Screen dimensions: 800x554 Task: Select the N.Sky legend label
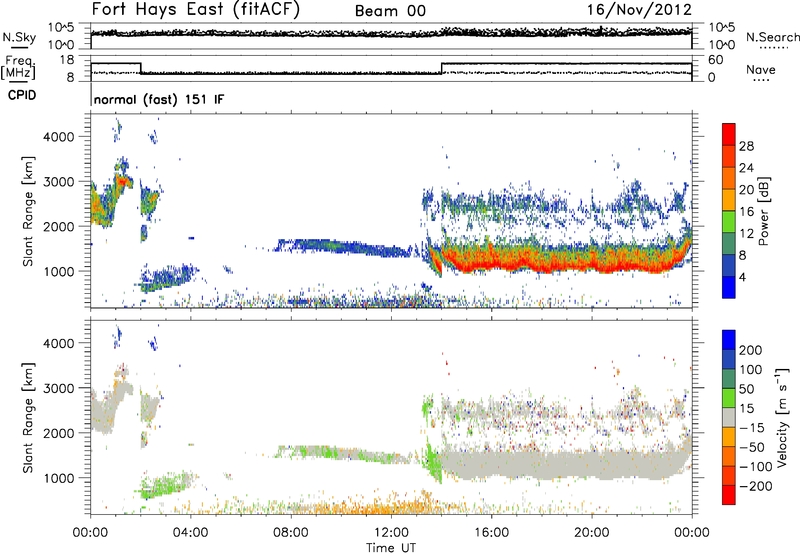[19, 37]
